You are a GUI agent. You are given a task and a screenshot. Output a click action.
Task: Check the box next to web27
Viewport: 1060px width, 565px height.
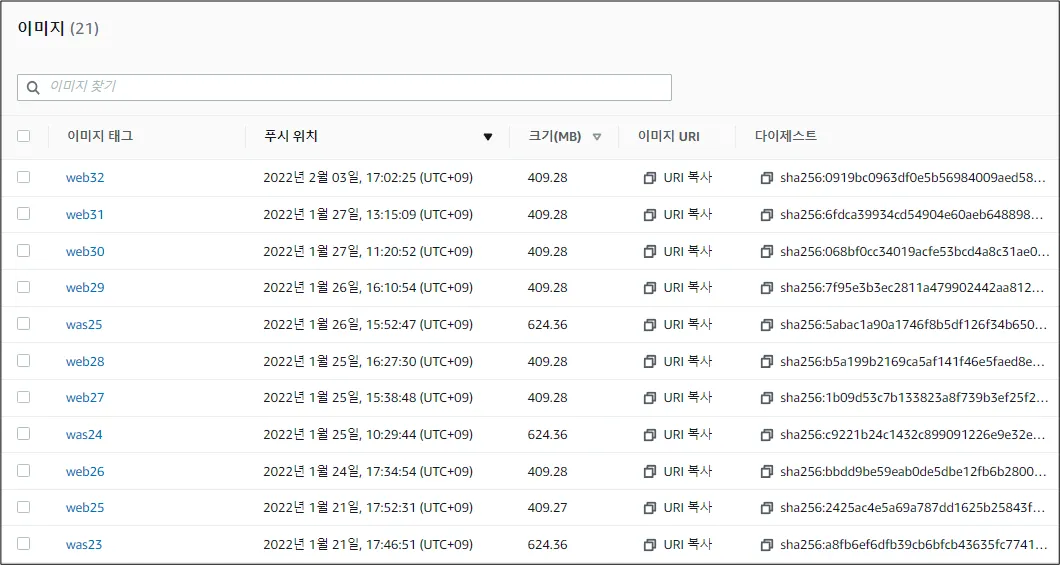coord(24,397)
